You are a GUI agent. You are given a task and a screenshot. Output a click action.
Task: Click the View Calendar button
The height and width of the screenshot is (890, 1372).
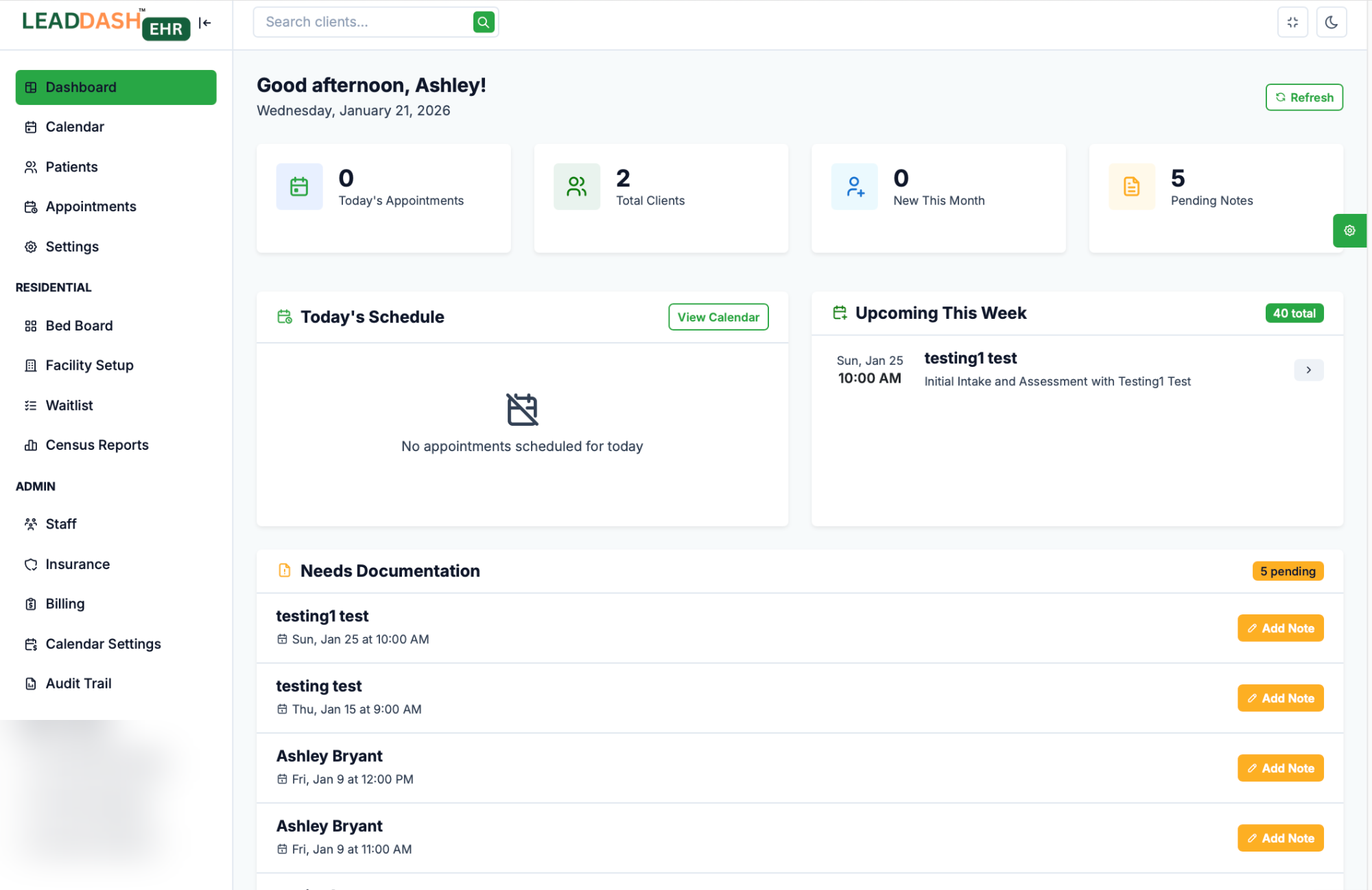pos(718,317)
